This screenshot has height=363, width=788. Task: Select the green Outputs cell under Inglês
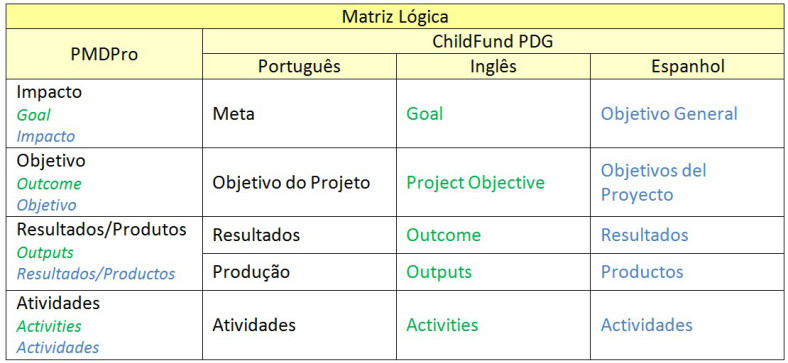[x=493, y=272]
